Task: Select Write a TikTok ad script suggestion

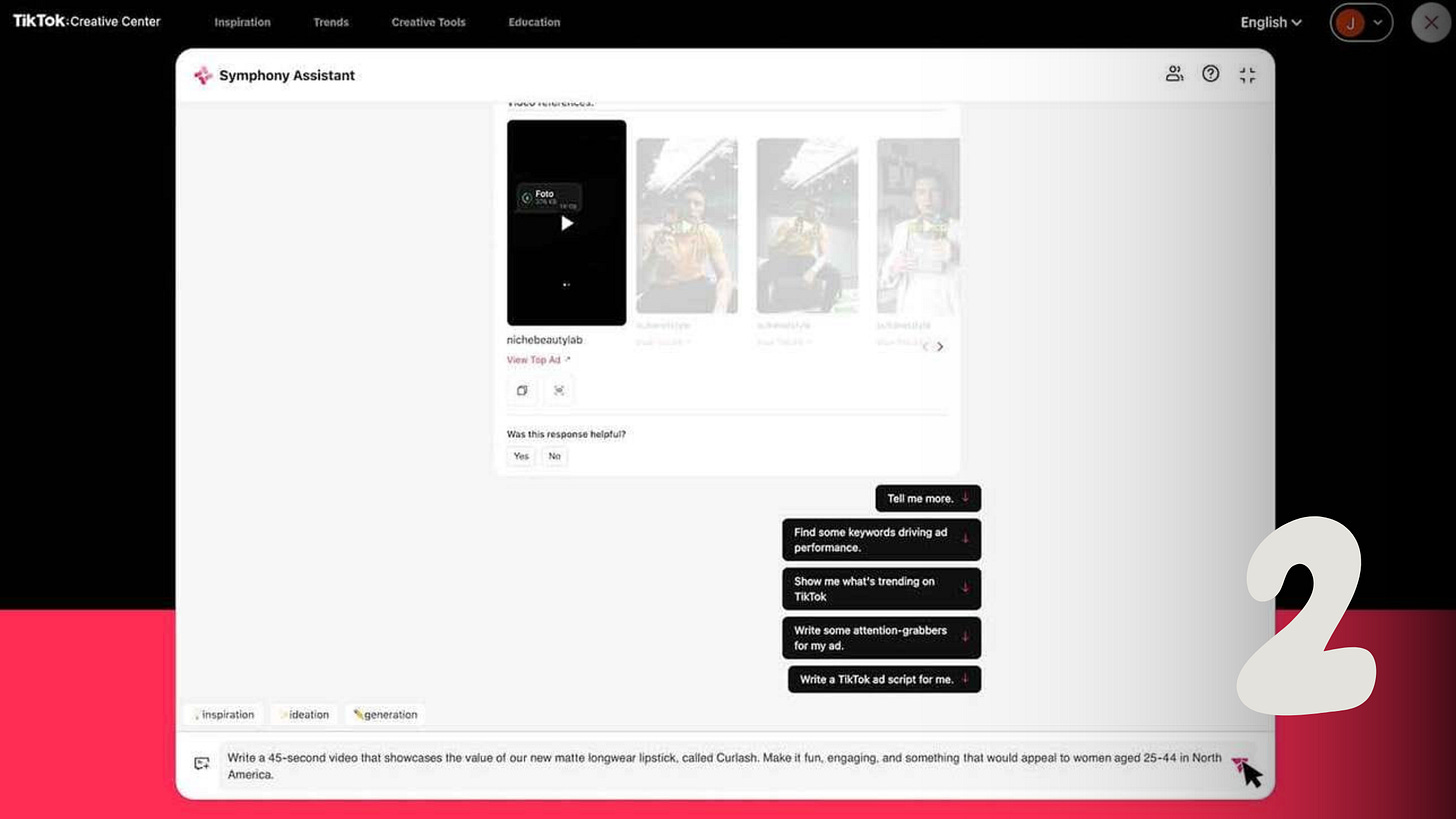Action: point(884,679)
